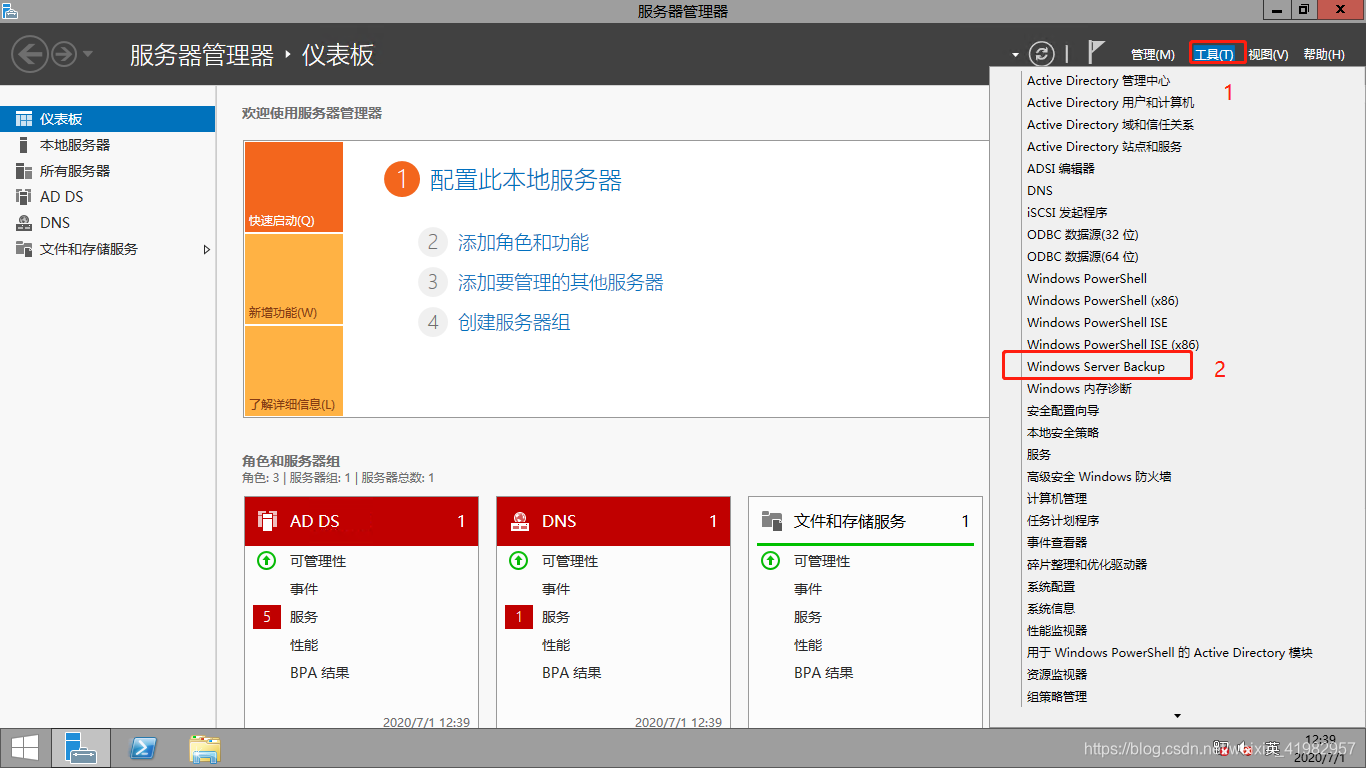
Task: Select 文件和存储服务 icon in the navigation pane
Action: click(24, 249)
